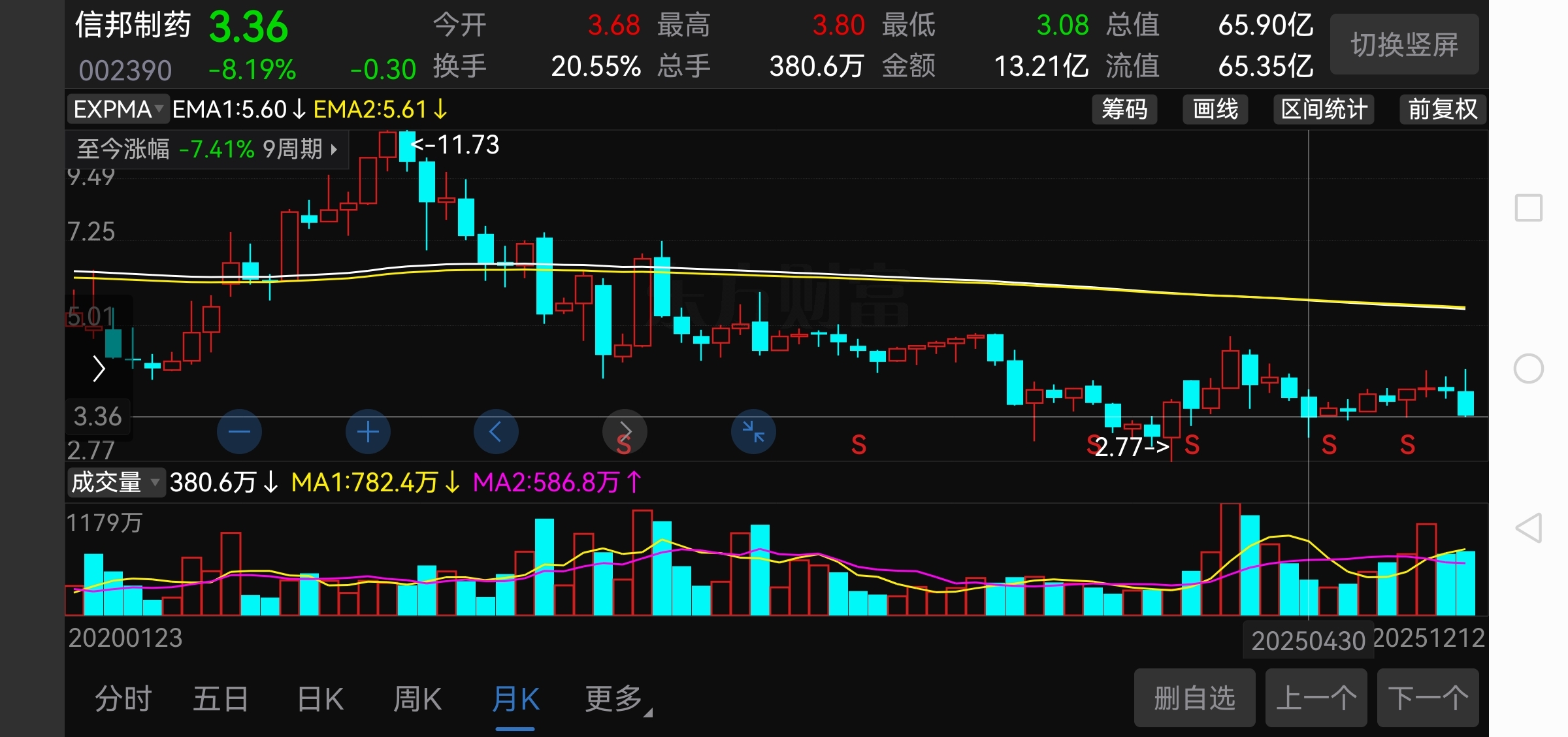Select the 周K tab
1568x737 pixels.
point(417,699)
